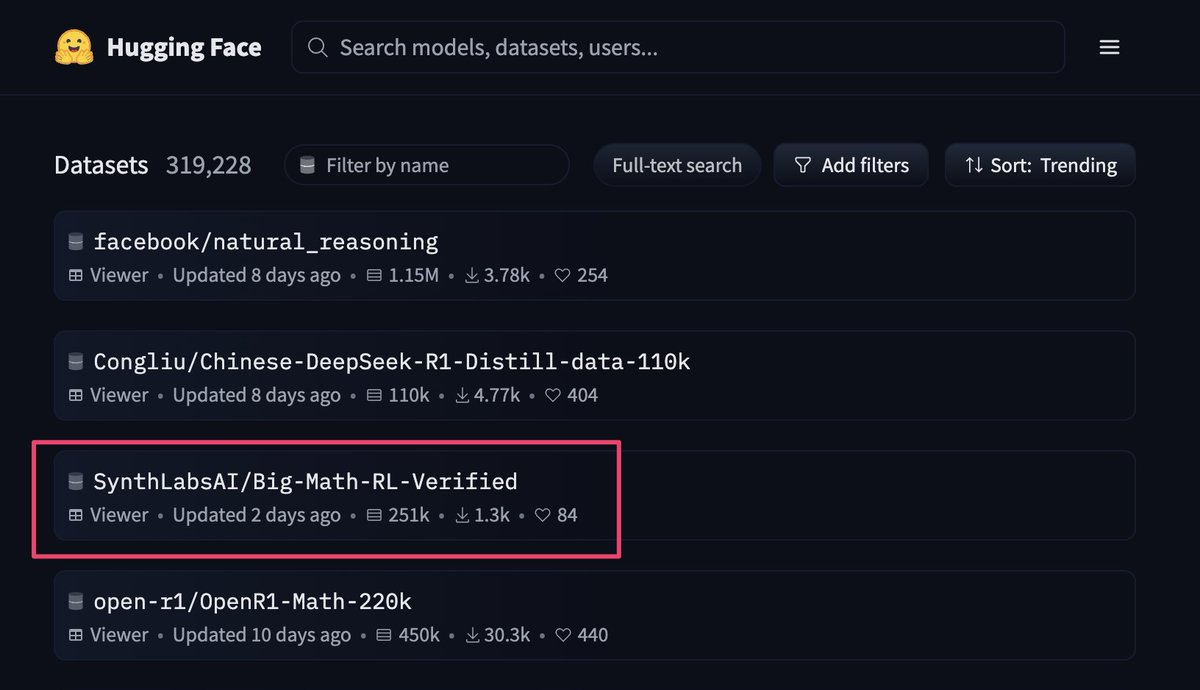
Task: Click download icon next to 1.3k
Action: point(462,515)
